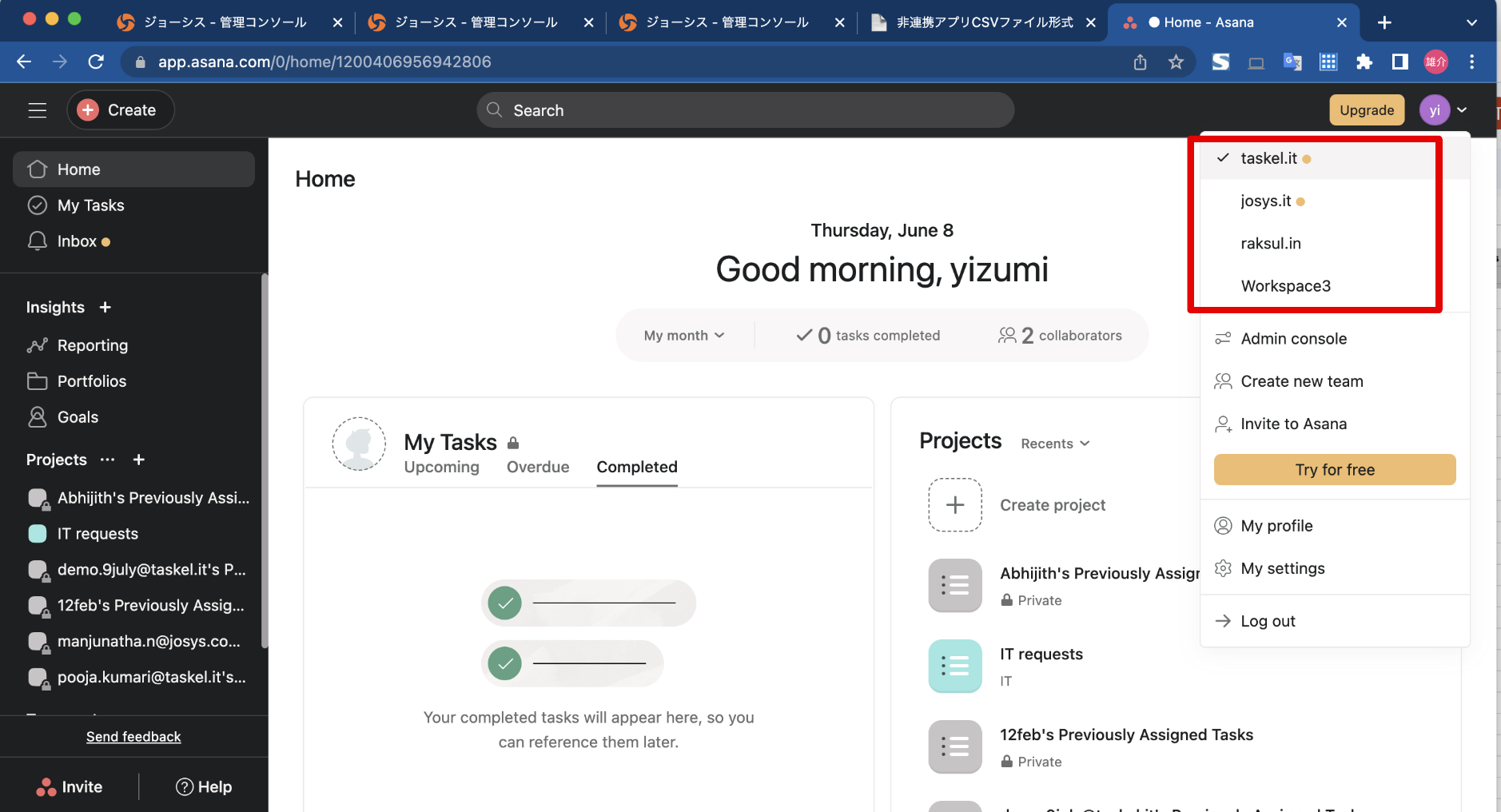Image resolution: width=1501 pixels, height=812 pixels.
Task: Collapse the profile menu via avatar chevron
Action: tap(1462, 110)
